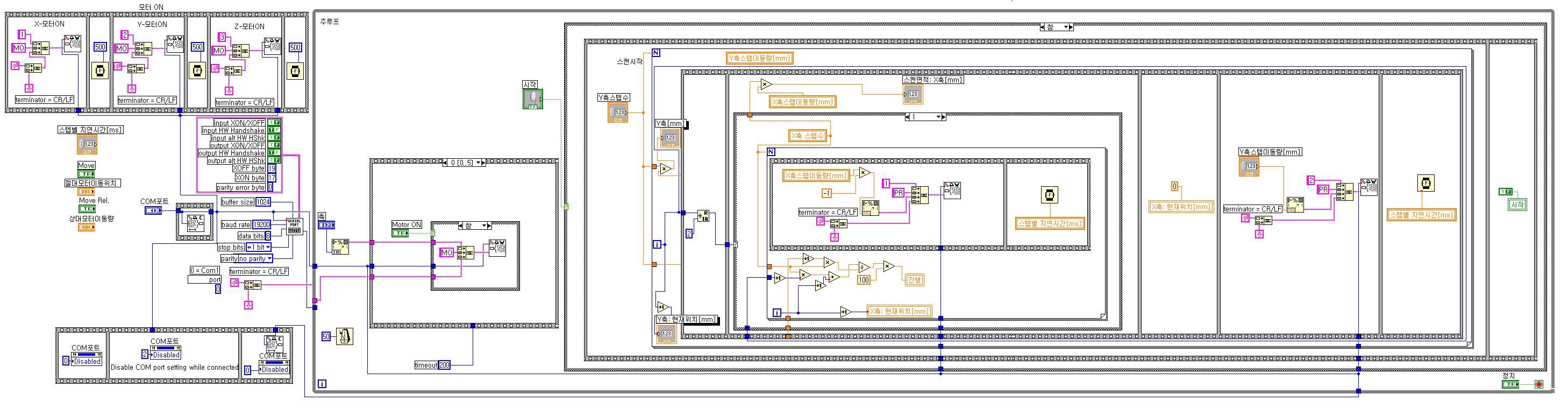The width and height of the screenshot is (1568, 408).
Task: Click the Quotient & Remainder node
Action: pyautogui.click(x=704, y=215)
